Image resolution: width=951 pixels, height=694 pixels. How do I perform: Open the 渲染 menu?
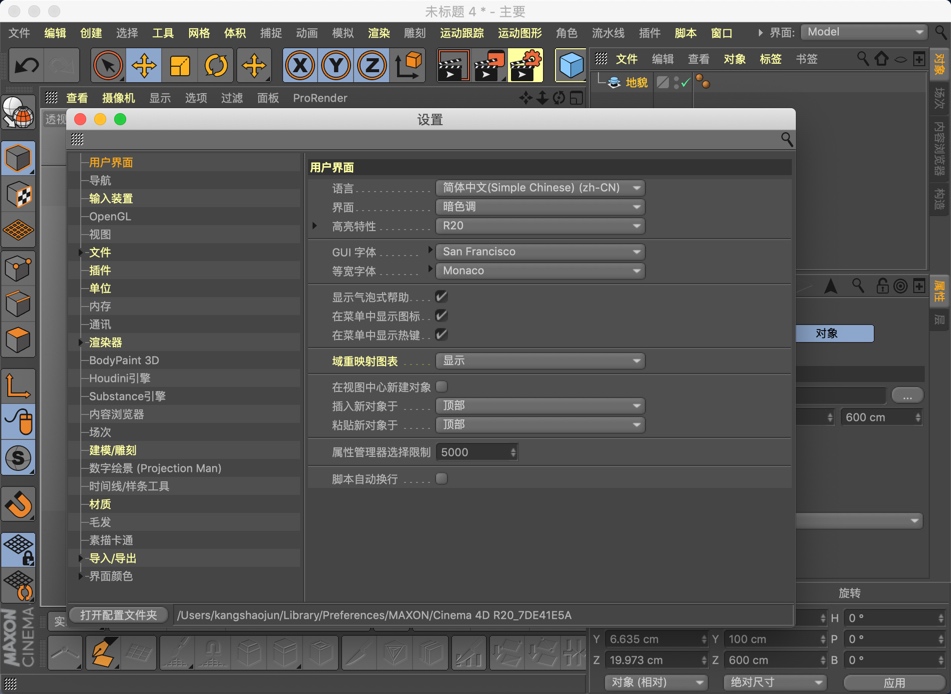coord(378,33)
